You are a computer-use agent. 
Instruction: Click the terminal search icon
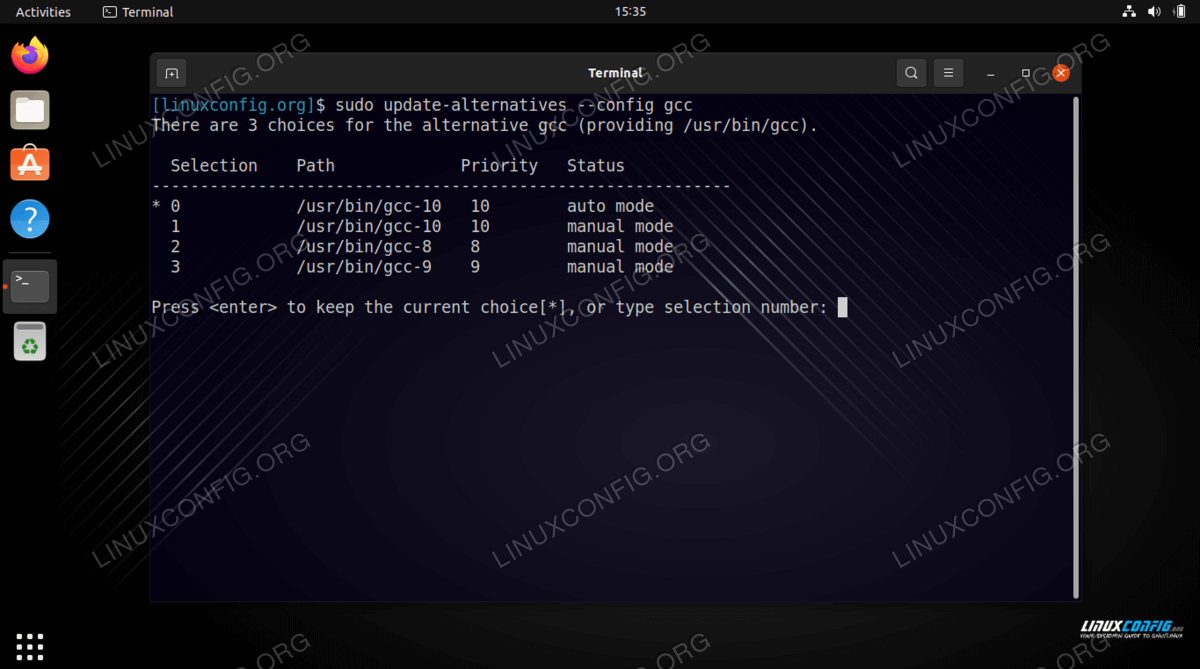[911, 73]
